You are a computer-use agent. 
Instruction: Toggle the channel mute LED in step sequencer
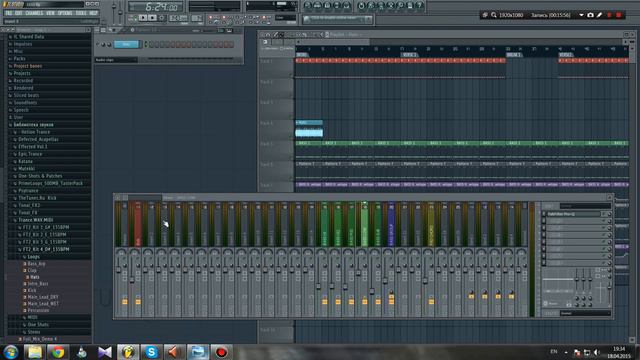[x=98, y=44]
